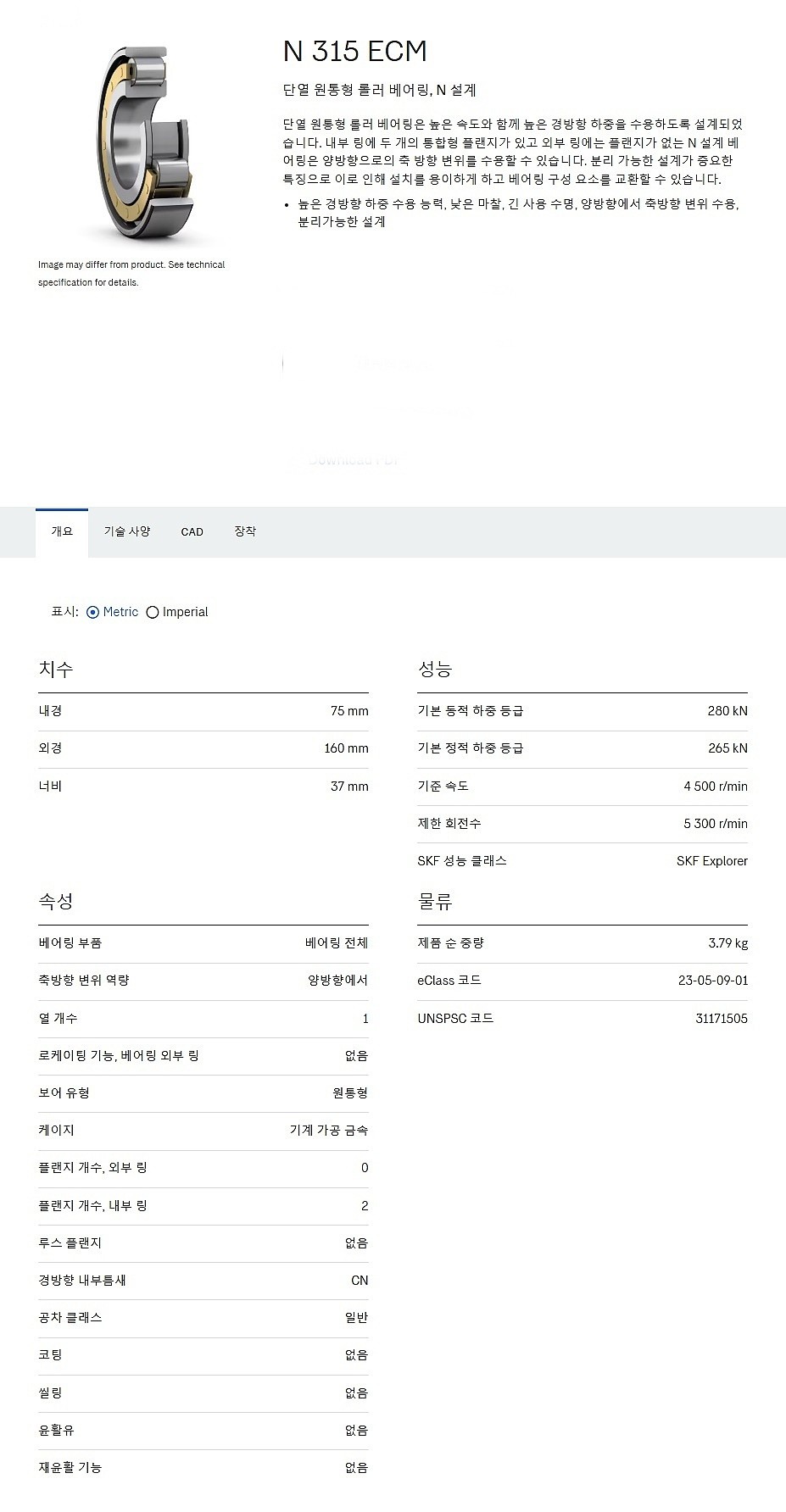
Task: Click the SKF Explorer performance class value
Action: 712,861
